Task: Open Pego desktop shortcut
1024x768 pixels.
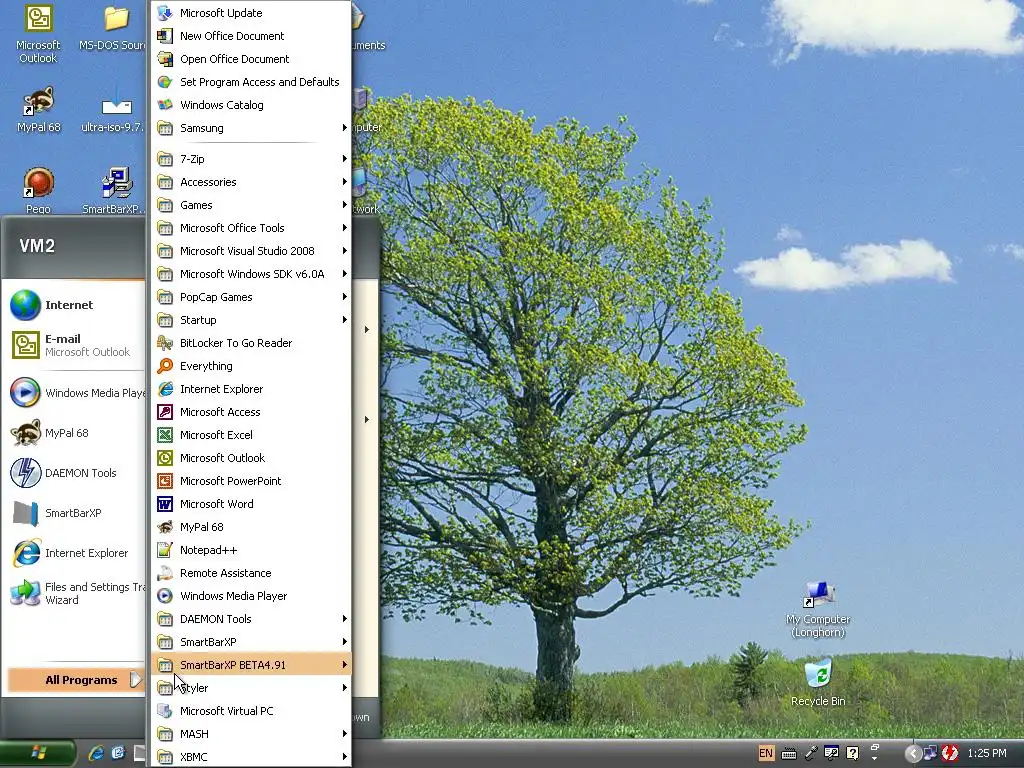Action: tap(39, 191)
